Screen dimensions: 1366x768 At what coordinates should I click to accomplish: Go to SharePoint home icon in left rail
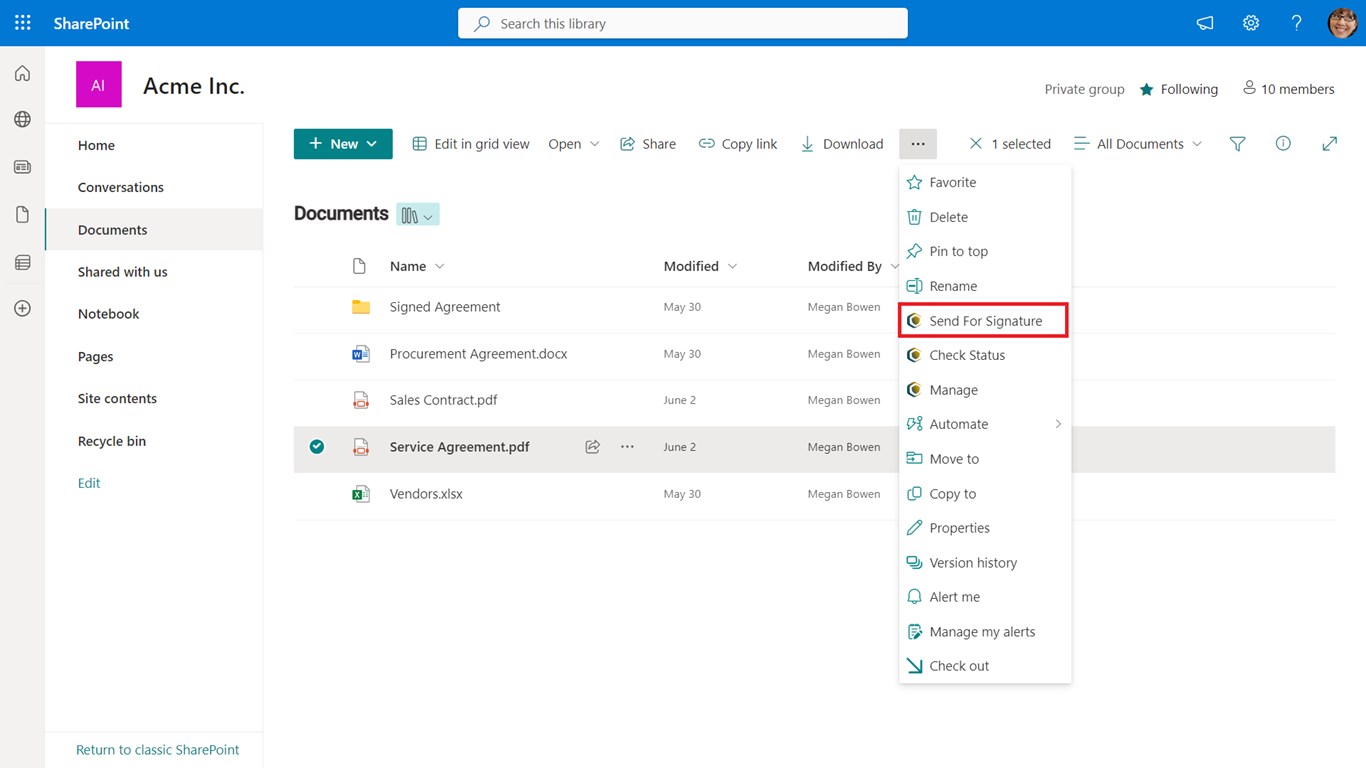click(22, 73)
